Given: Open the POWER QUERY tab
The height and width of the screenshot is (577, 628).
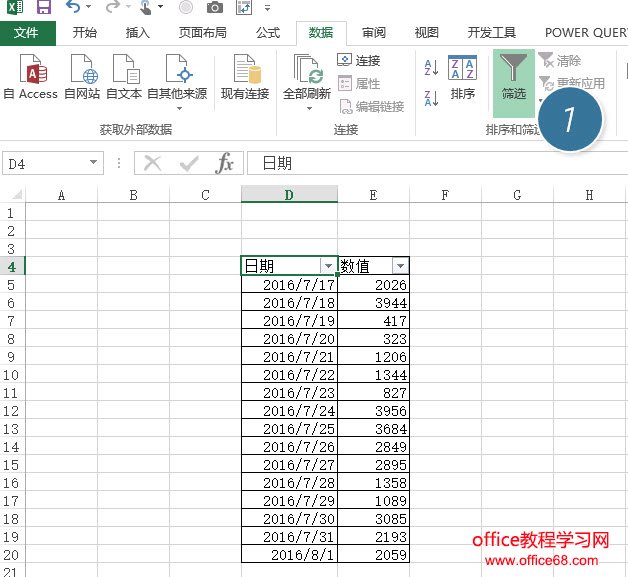Looking at the screenshot, I should click(x=586, y=33).
